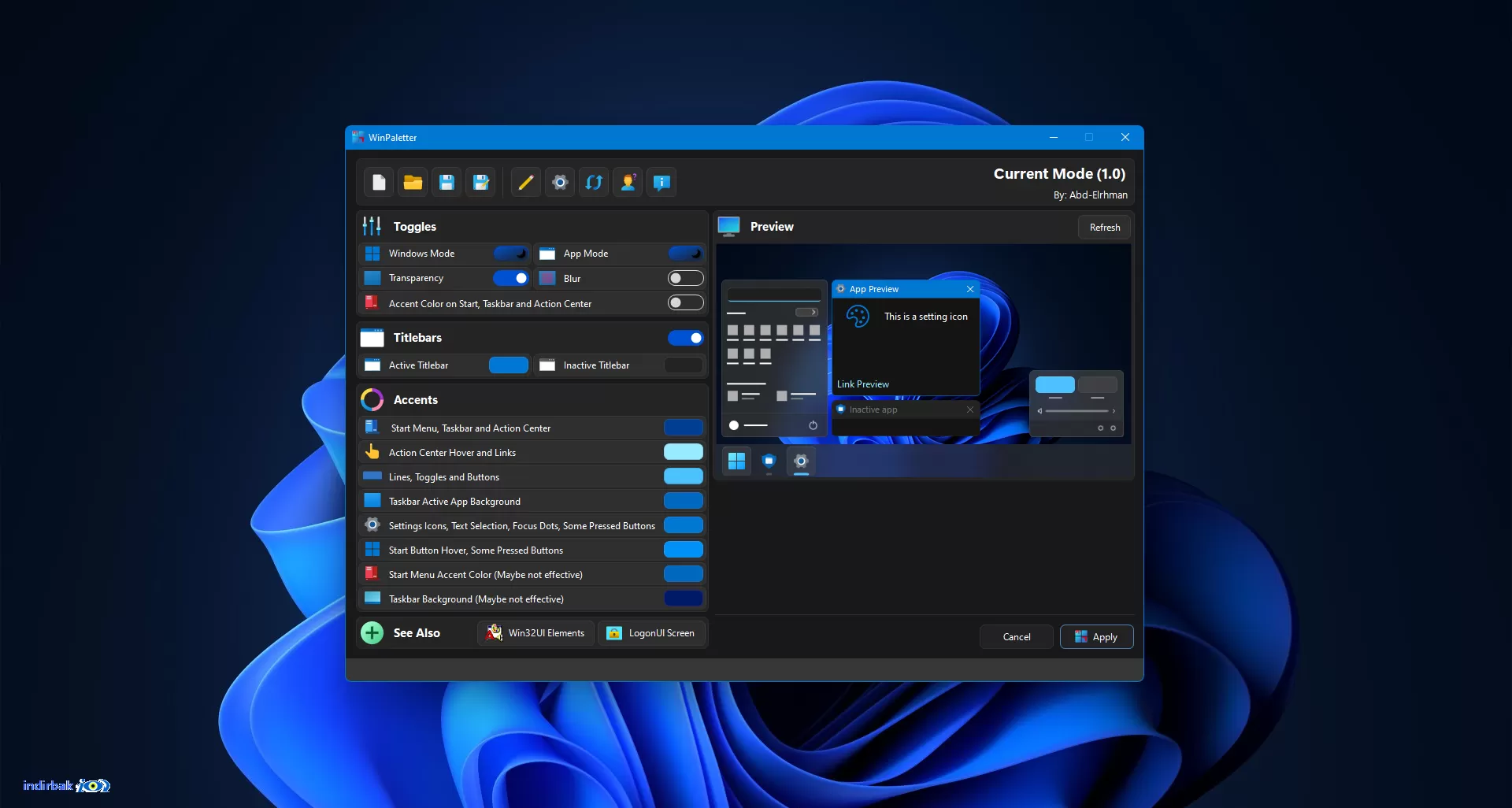Open LogonUI Screen
This screenshot has height=808, width=1512.
tap(651, 633)
